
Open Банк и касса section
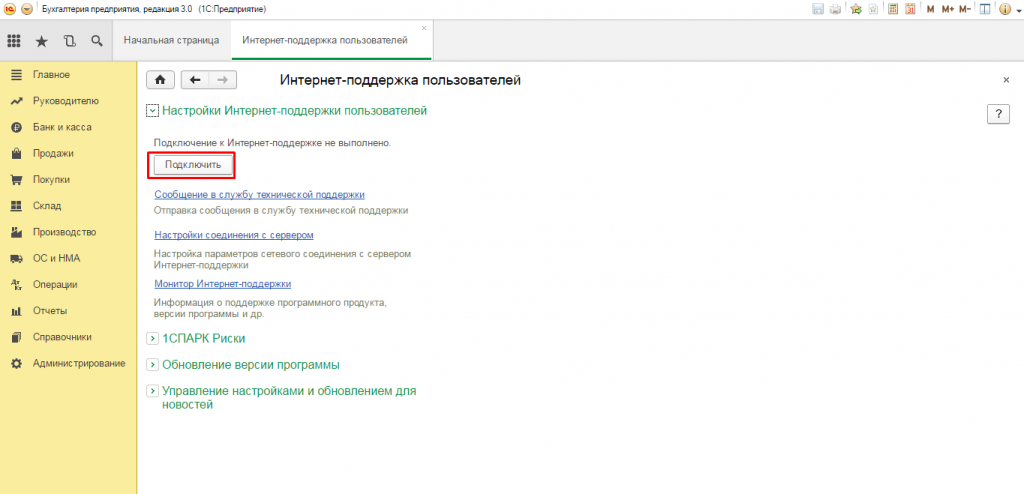(69, 127)
